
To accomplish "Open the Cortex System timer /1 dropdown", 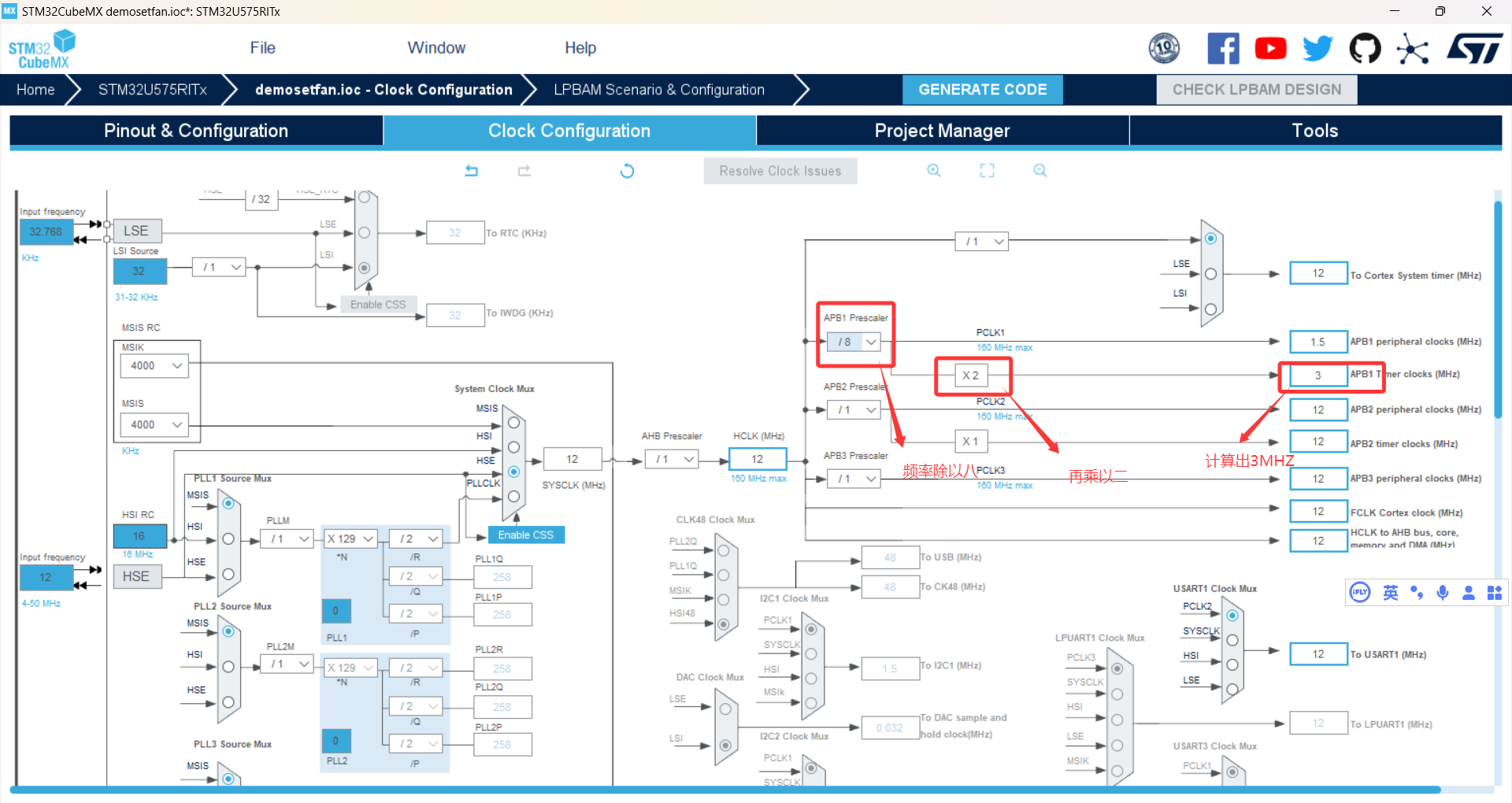I will pyautogui.click(x=982, y=242).
